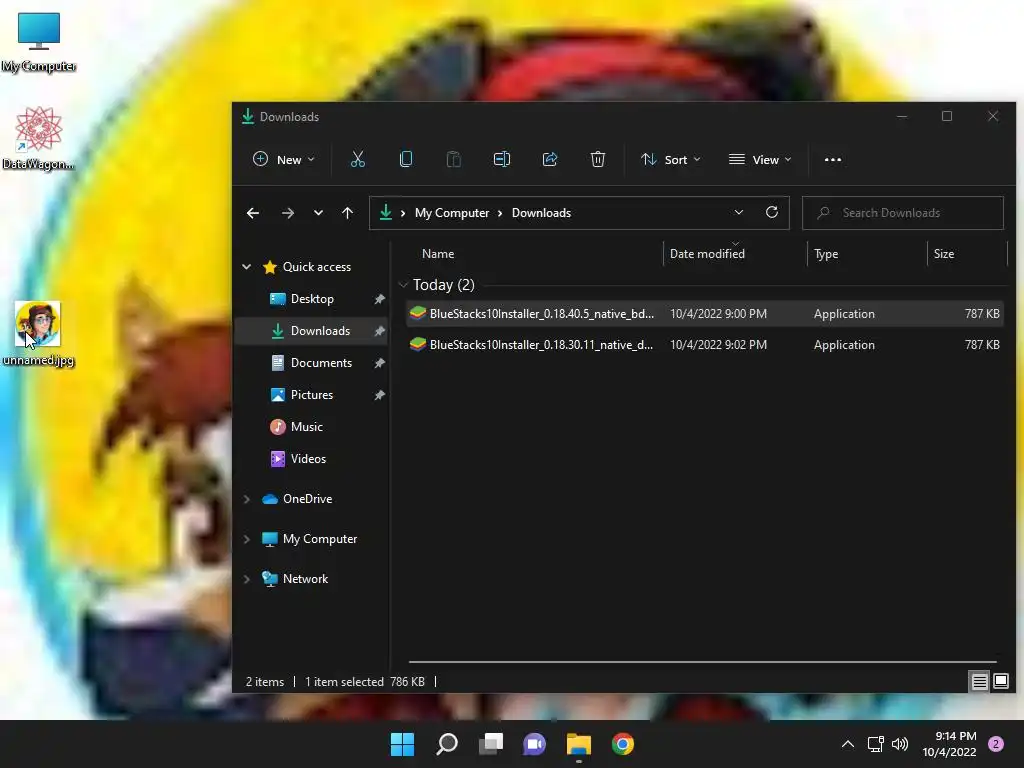Click the Search Downloads field
Image resolution: width=1024 pixels, height=768 pixels.
point(903,213)
